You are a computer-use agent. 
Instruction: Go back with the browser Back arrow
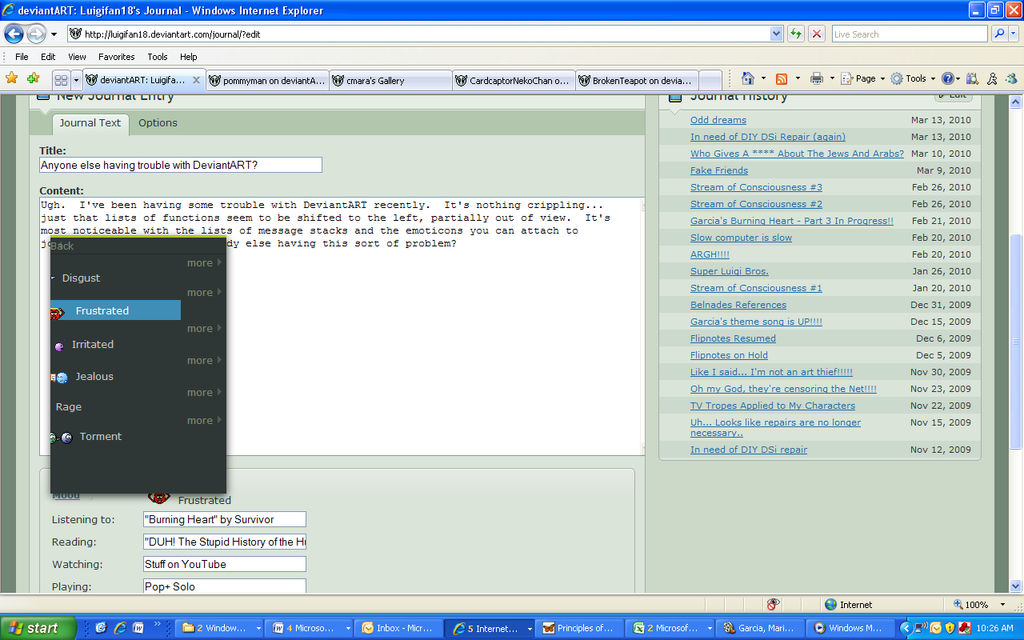pyautogui.click(x=14, y=33)
